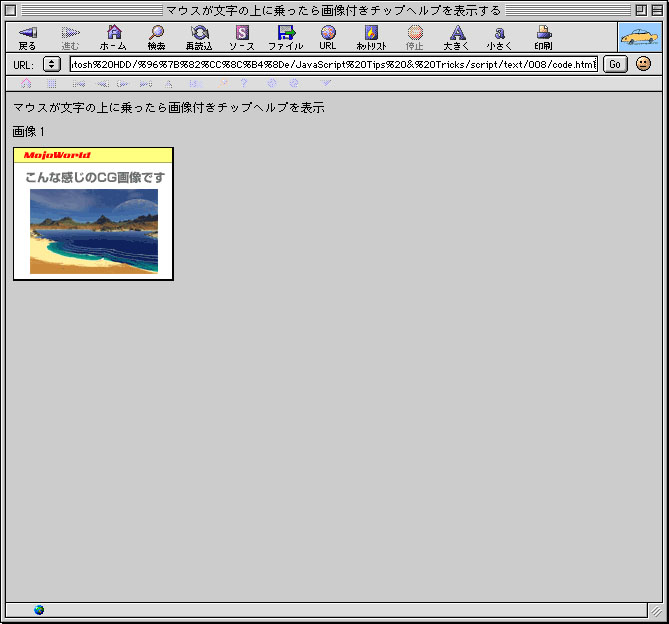Click the page heading マウスが文字の上に乗ったら text
This screenshot has height=624, width=669.
pos(169,107)
